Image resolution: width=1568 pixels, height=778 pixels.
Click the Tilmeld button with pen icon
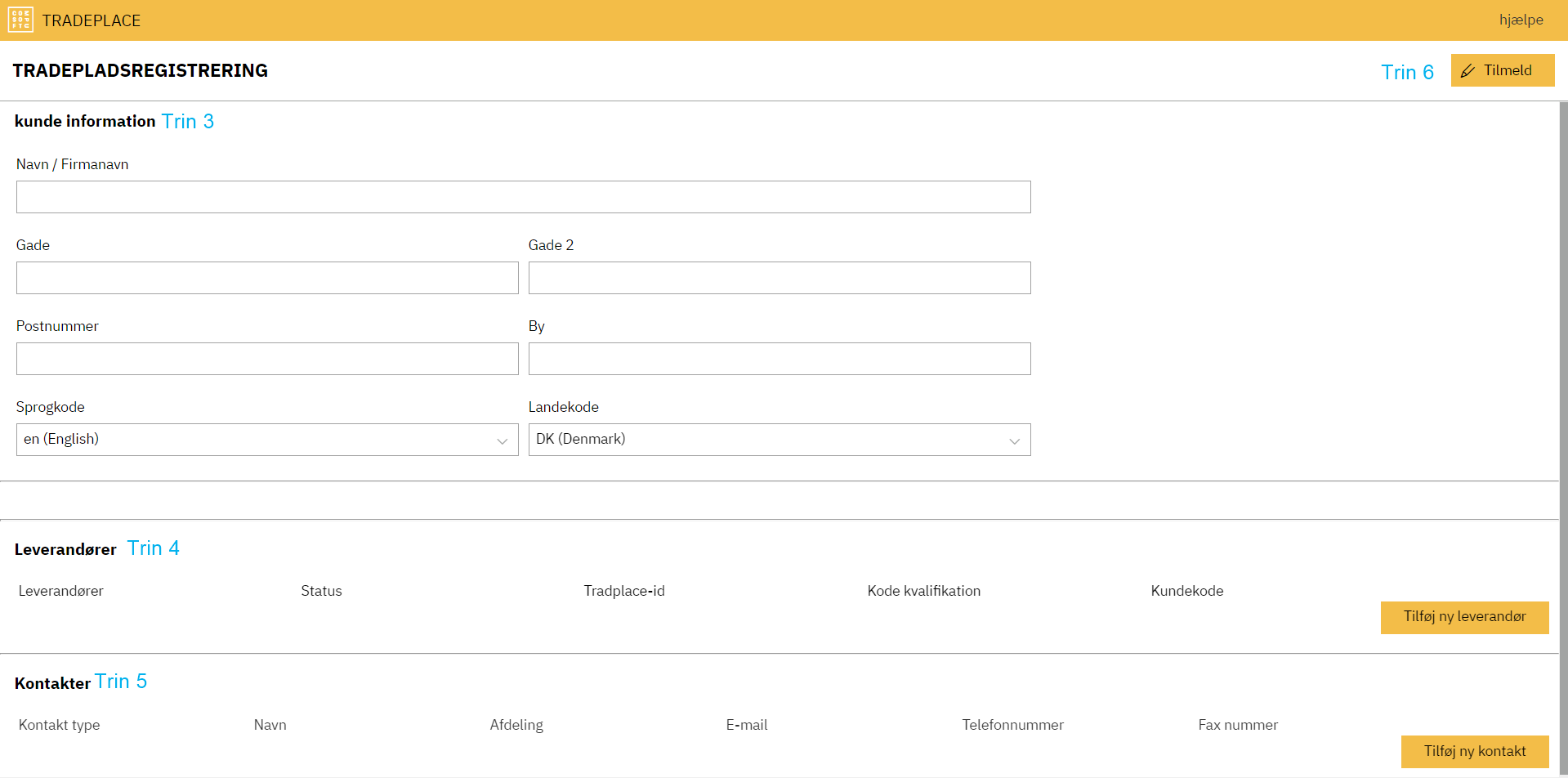coord(1502,70)
